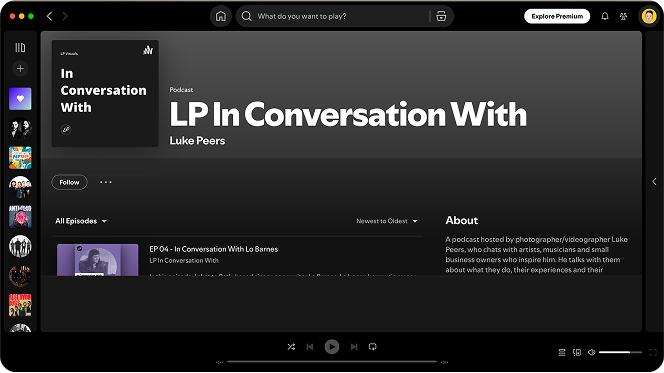Viewport: 664px width, 373px height.
Task: Open the colorful pop playlist thumbnail in sidebar
Action: pyautogui.click(x=20, y=157)
